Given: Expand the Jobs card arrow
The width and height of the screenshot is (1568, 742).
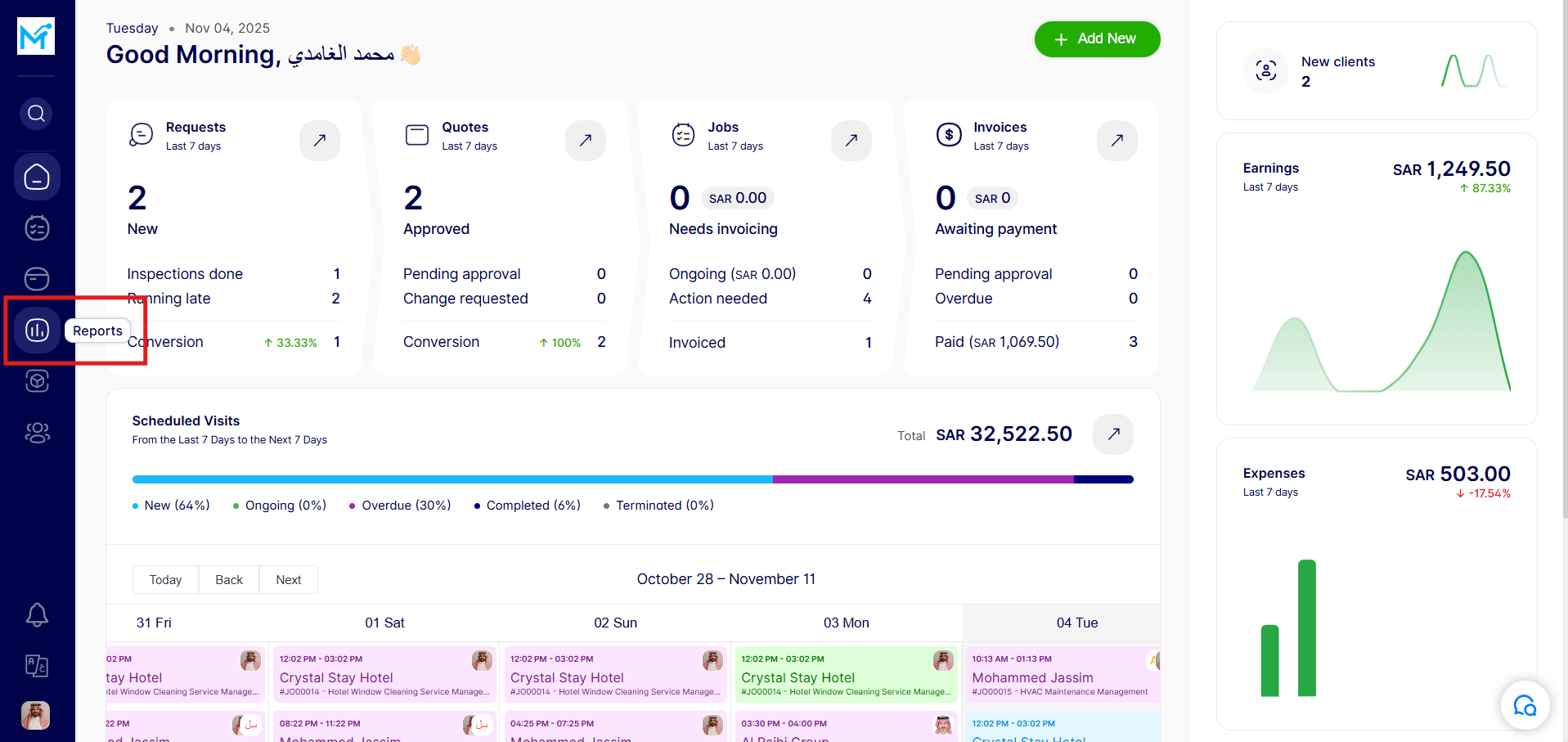Looking at the screenshot, I should (851, 140).
